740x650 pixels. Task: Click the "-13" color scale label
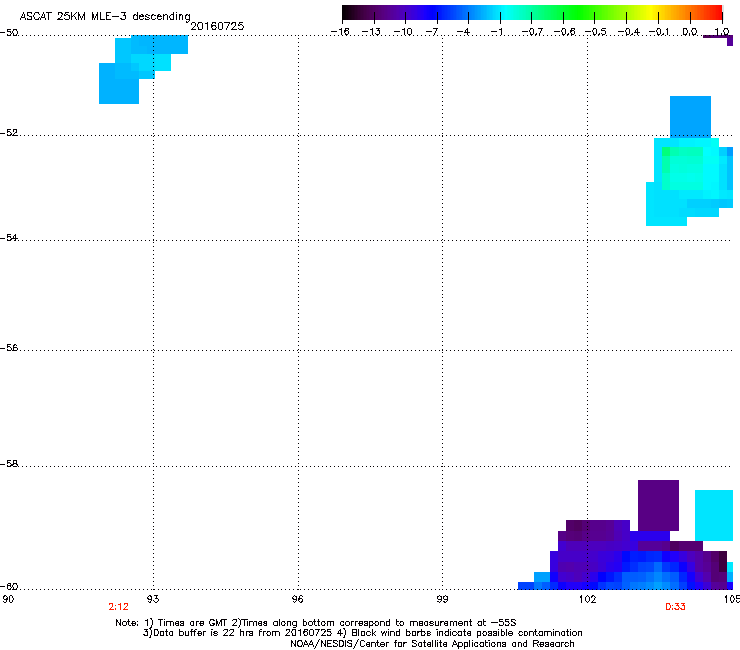pyautogui.click(x=371, y=32)
